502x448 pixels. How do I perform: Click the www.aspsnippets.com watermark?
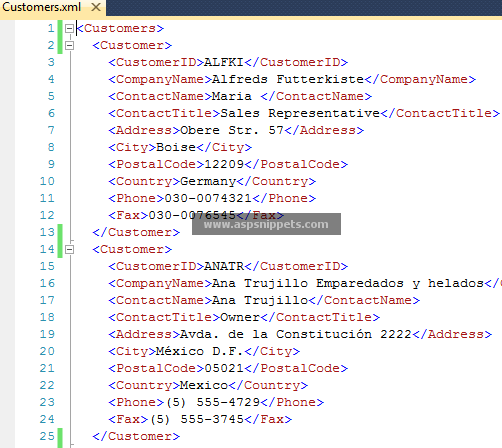266,224
